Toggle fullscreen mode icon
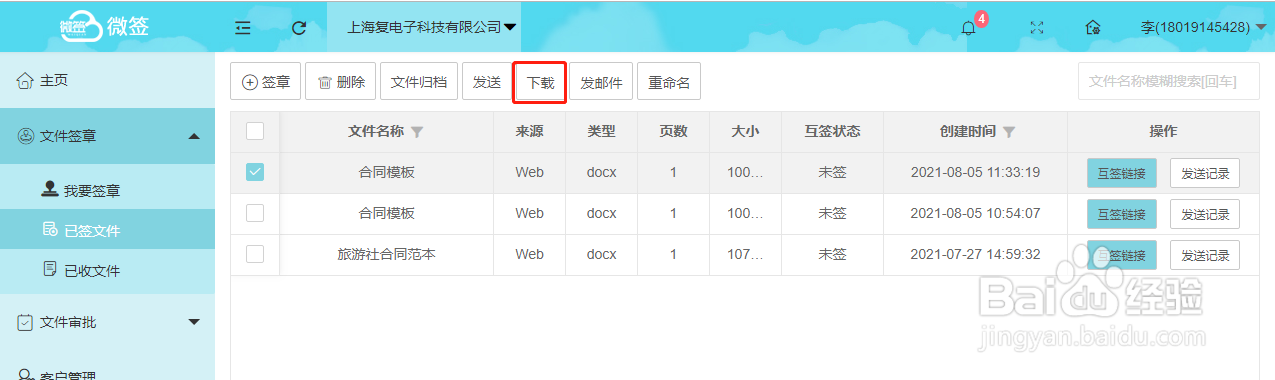Viewport: 1275px width, 380px height. [1037, 28]
